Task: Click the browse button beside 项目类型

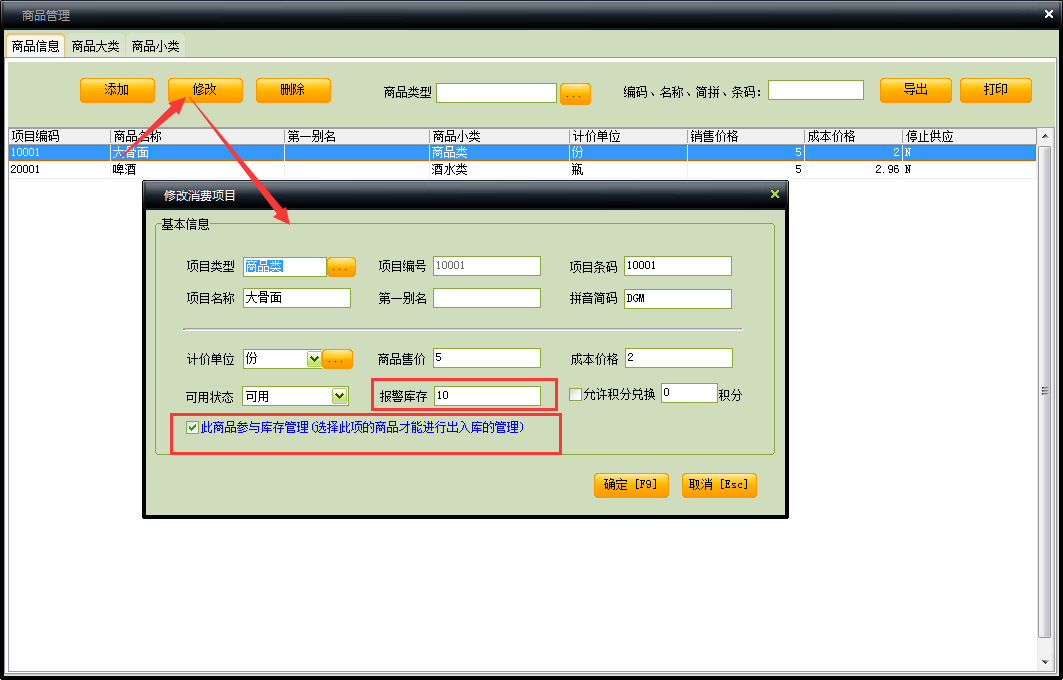Action: pyautogui.click(x=340, y=267)
